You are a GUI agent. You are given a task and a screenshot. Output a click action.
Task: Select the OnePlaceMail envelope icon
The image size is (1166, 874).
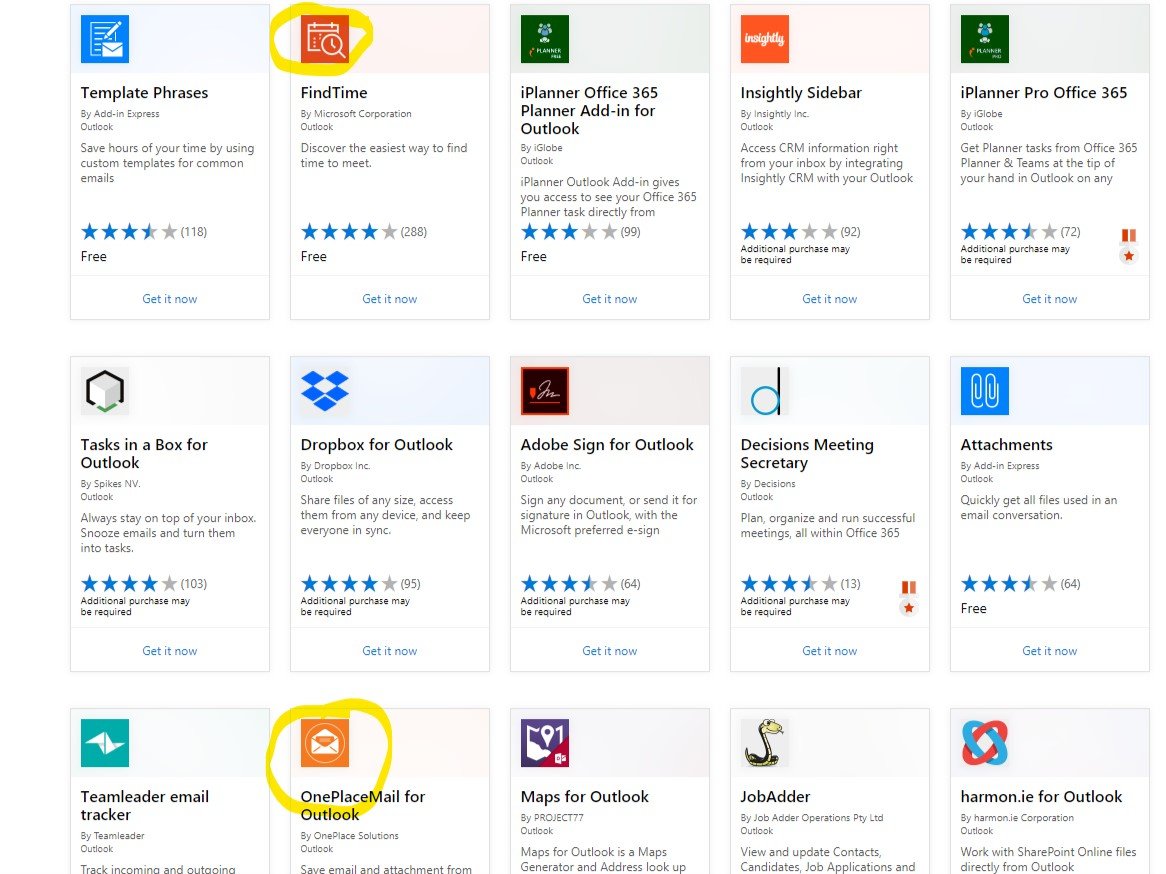click(x=325, y=743)
